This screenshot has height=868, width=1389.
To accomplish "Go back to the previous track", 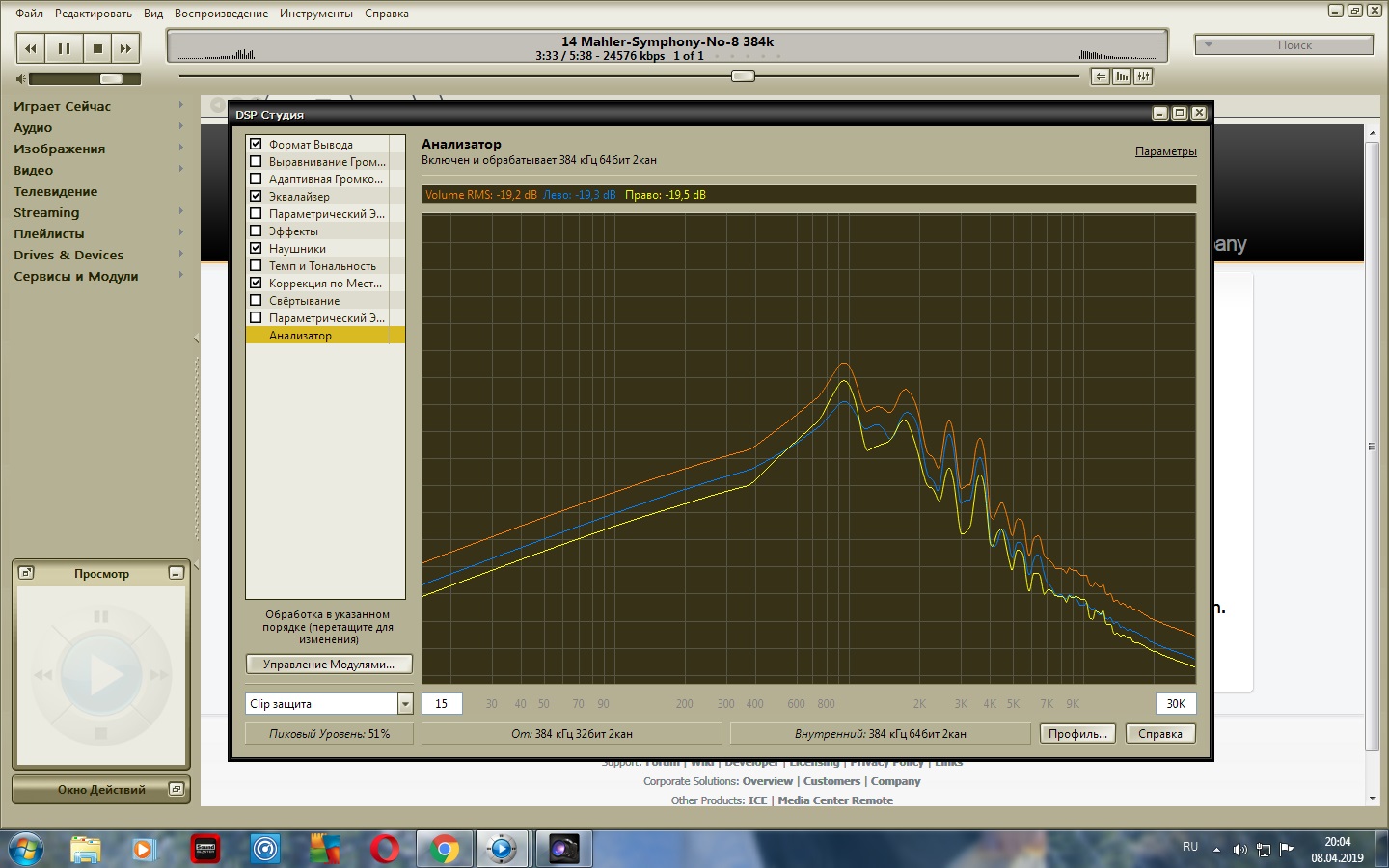I will pos(31,48).
